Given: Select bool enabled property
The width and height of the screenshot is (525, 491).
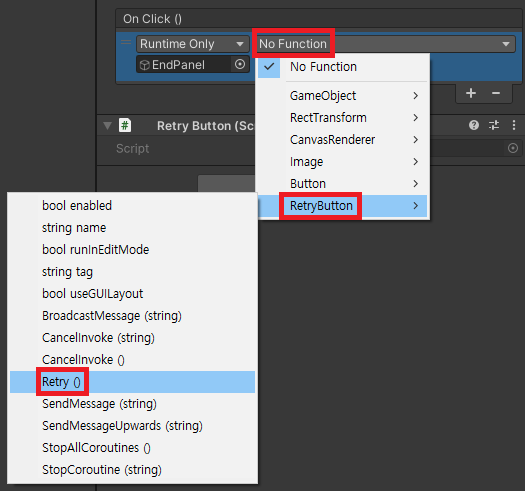Looking at the screenshot, I should 132,206.
